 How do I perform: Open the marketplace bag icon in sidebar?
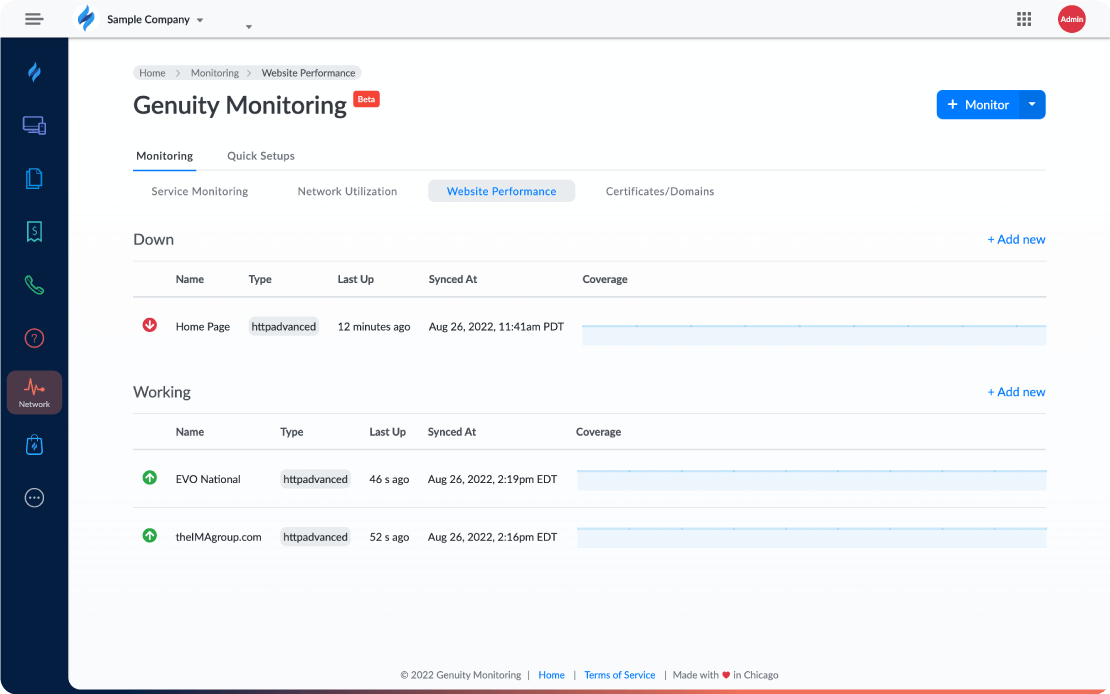coord(34,445)
